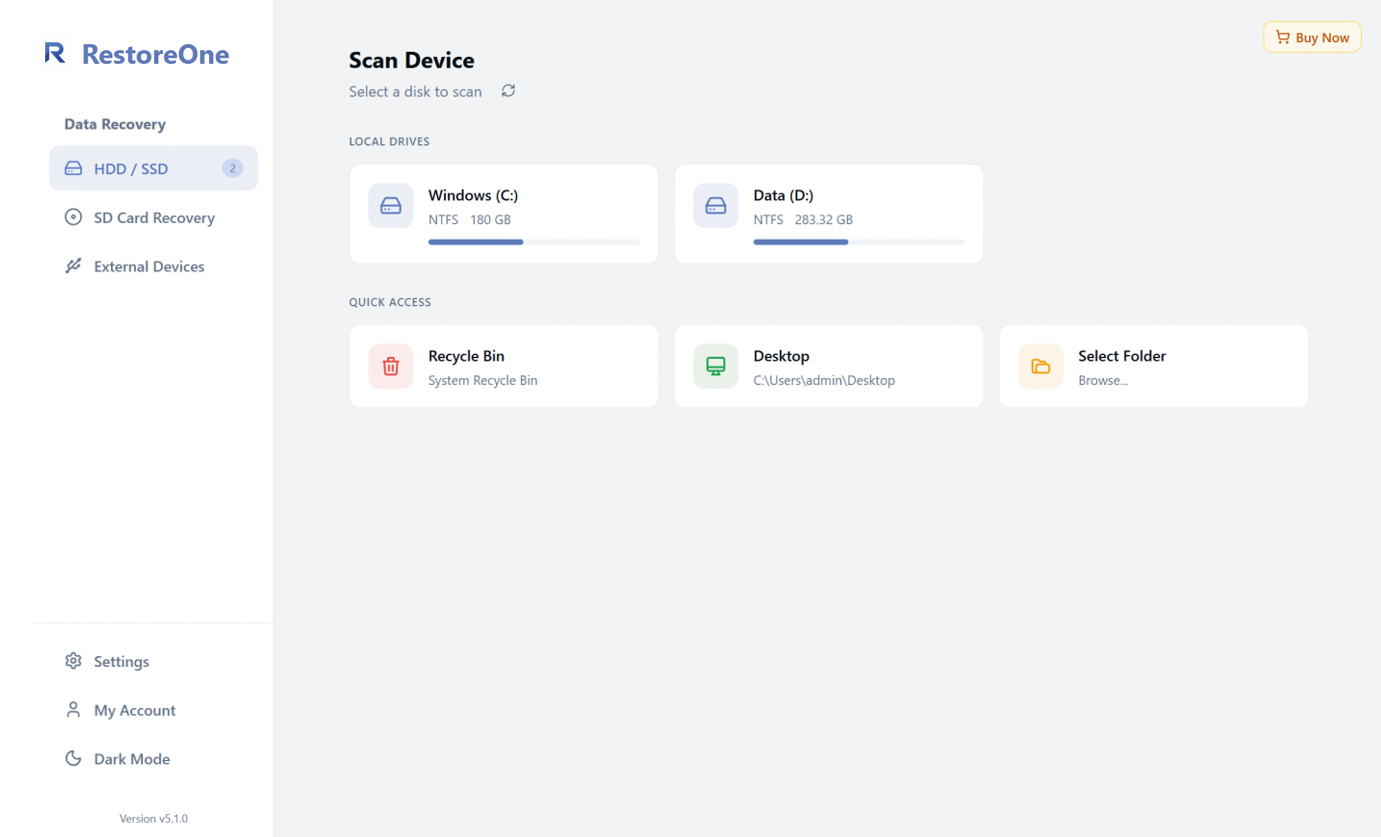Toggle Dark Mode
The image size is (1381, 837).
click(154, 759)
